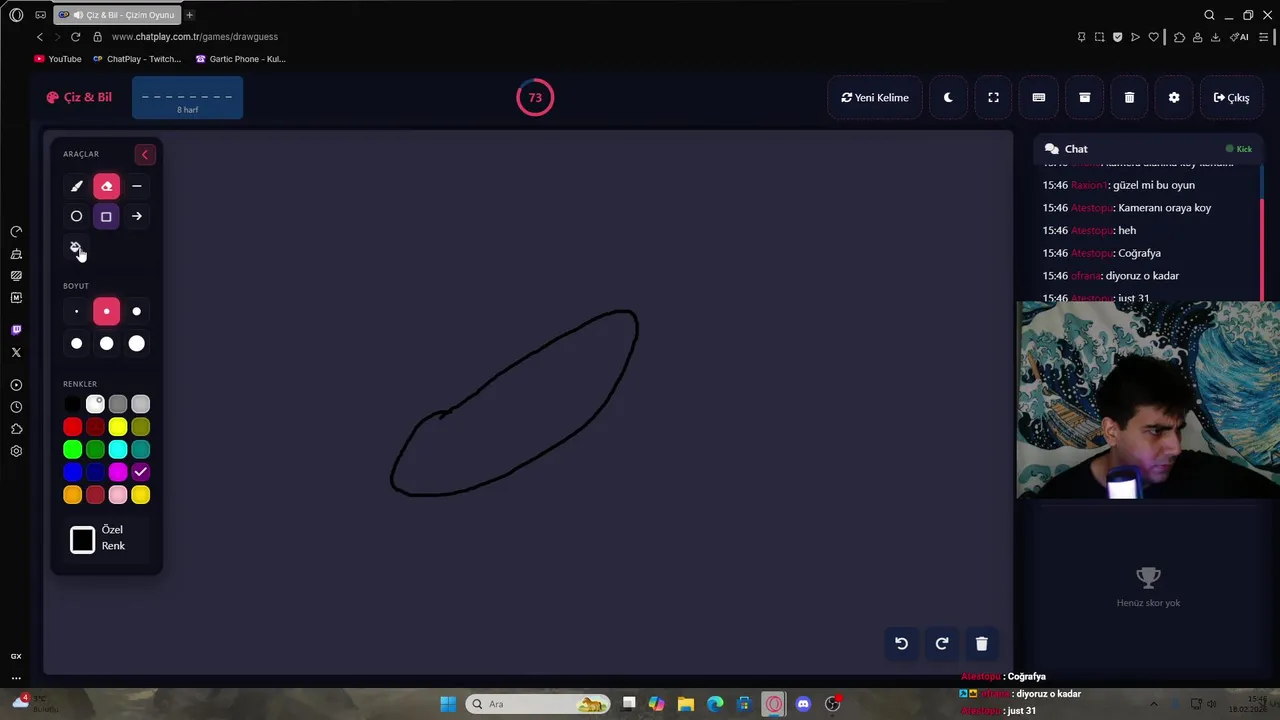This screenshot has height=720, width=1280.
Task: Pick the pink color swatch
Action: (x=118, y=495)
